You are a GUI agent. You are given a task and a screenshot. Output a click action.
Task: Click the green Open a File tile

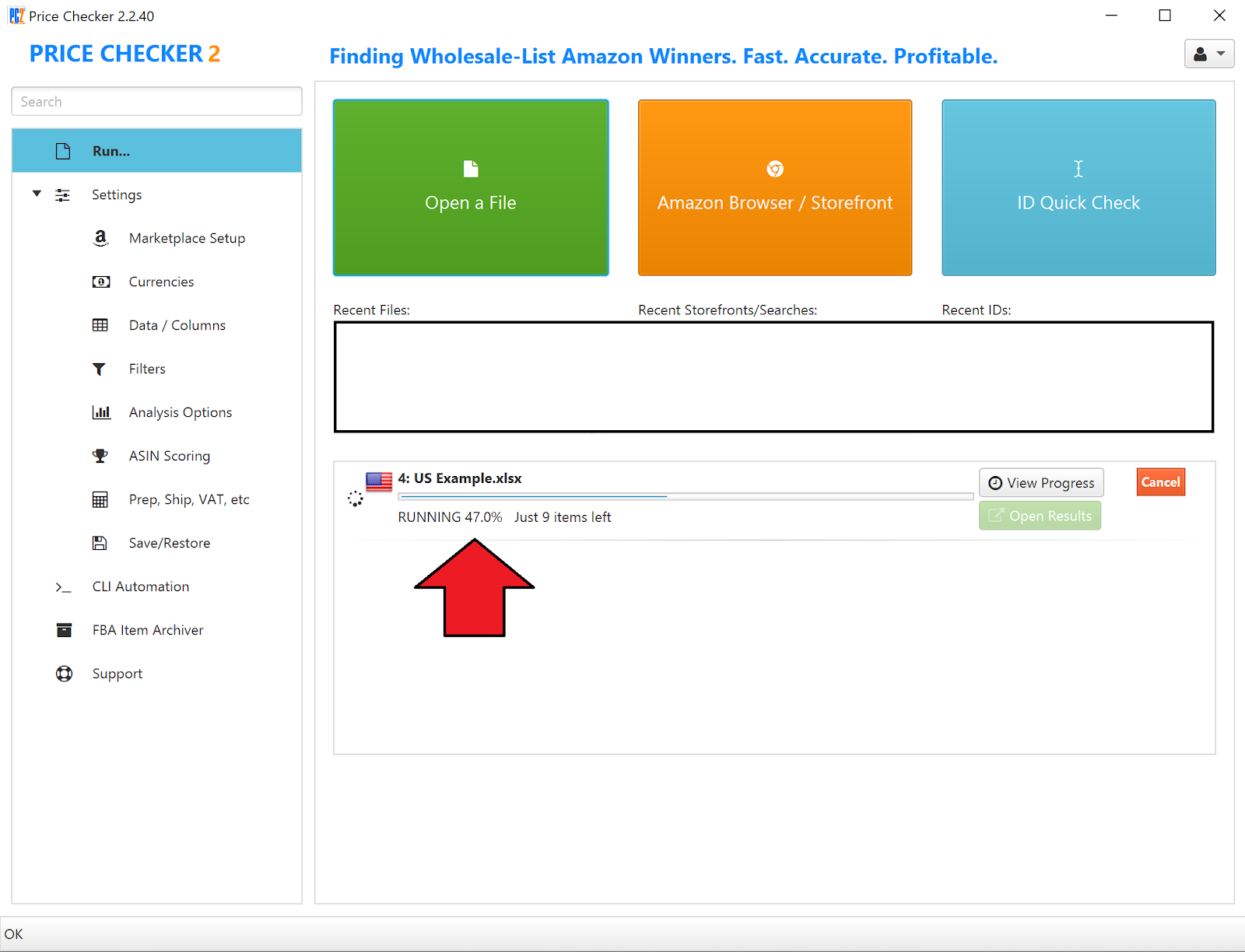pos(471,187)
